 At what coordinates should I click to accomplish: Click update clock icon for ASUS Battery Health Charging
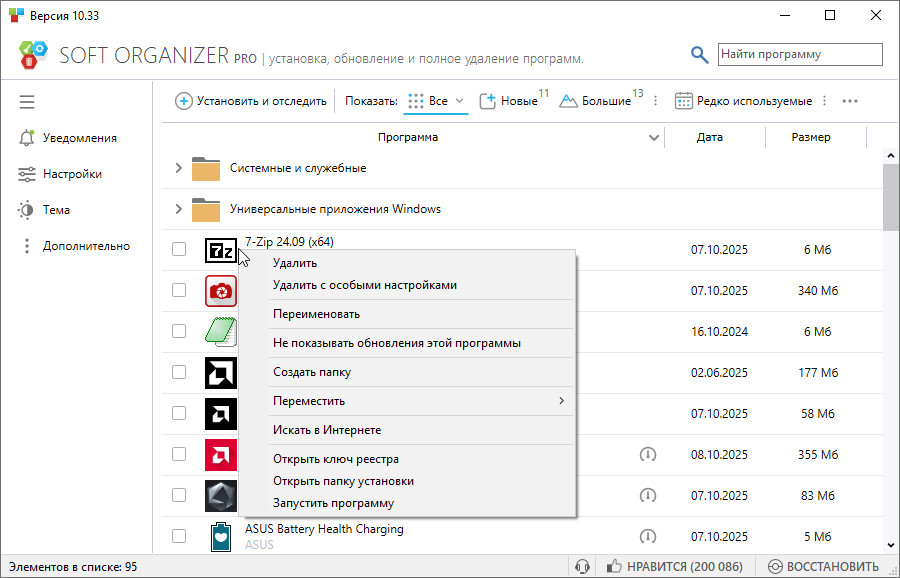coord(648,536)
